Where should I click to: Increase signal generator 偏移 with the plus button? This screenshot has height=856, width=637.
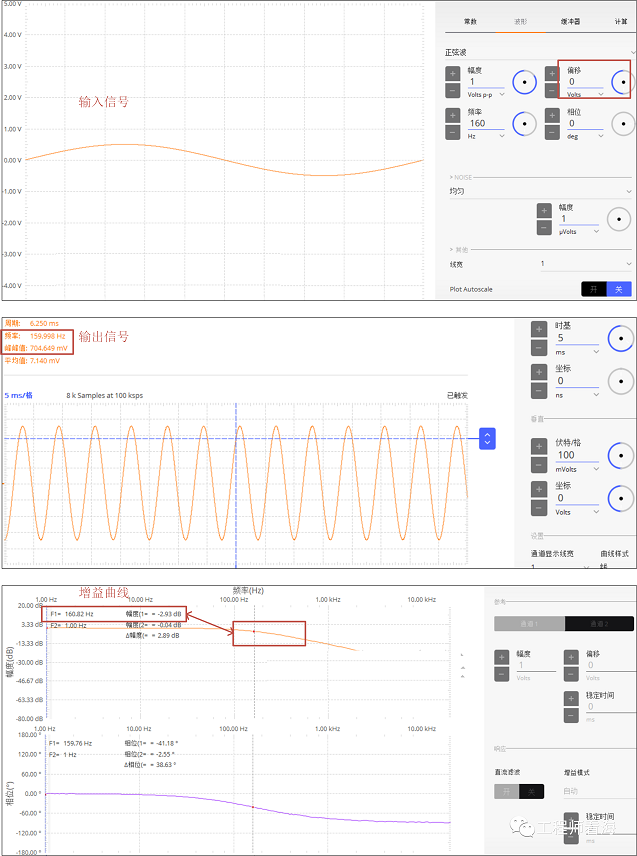tap(552, 74)
